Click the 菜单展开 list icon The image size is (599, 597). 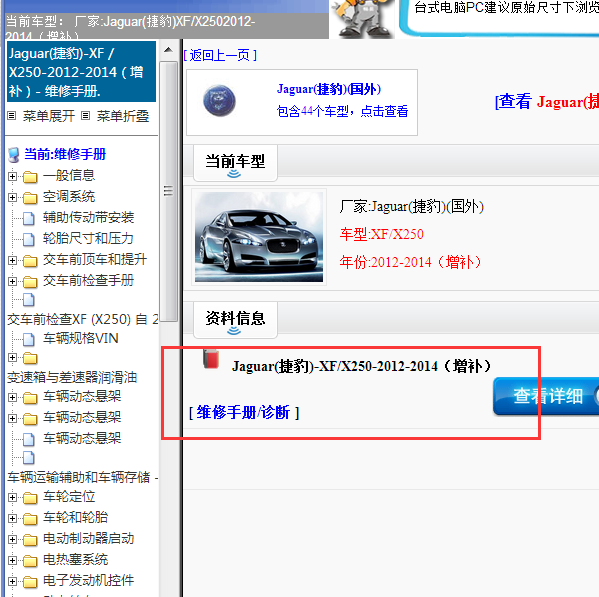tap(12, 115)
